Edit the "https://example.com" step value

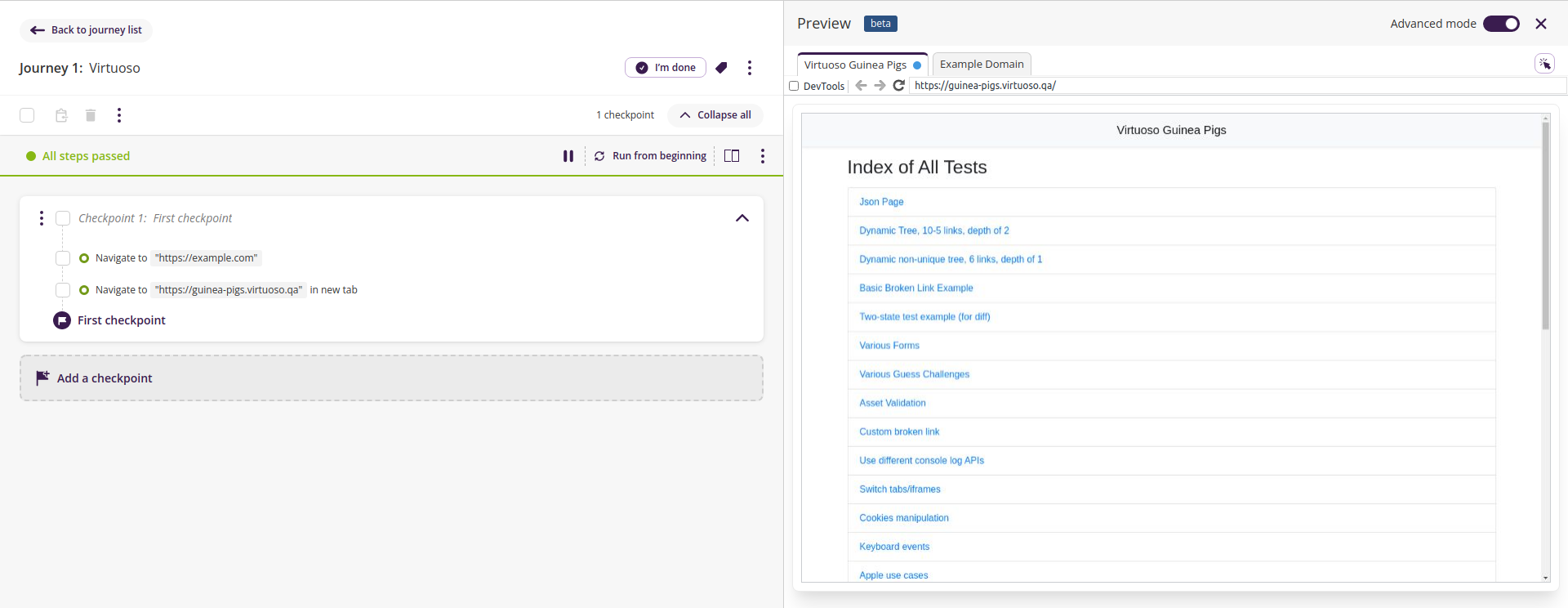(207, 258)
